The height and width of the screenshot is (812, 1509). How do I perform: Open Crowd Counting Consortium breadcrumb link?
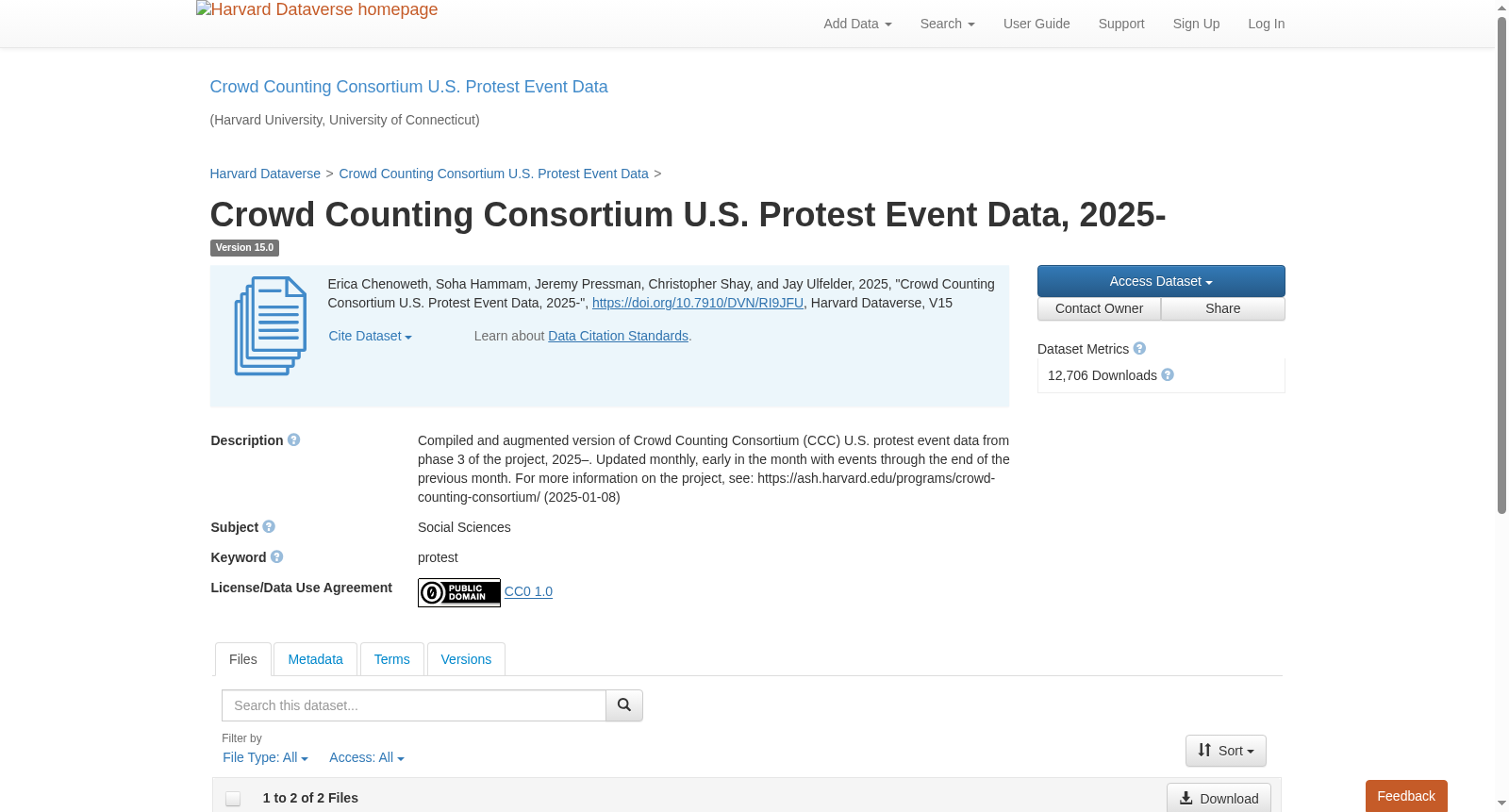[493, 174]
